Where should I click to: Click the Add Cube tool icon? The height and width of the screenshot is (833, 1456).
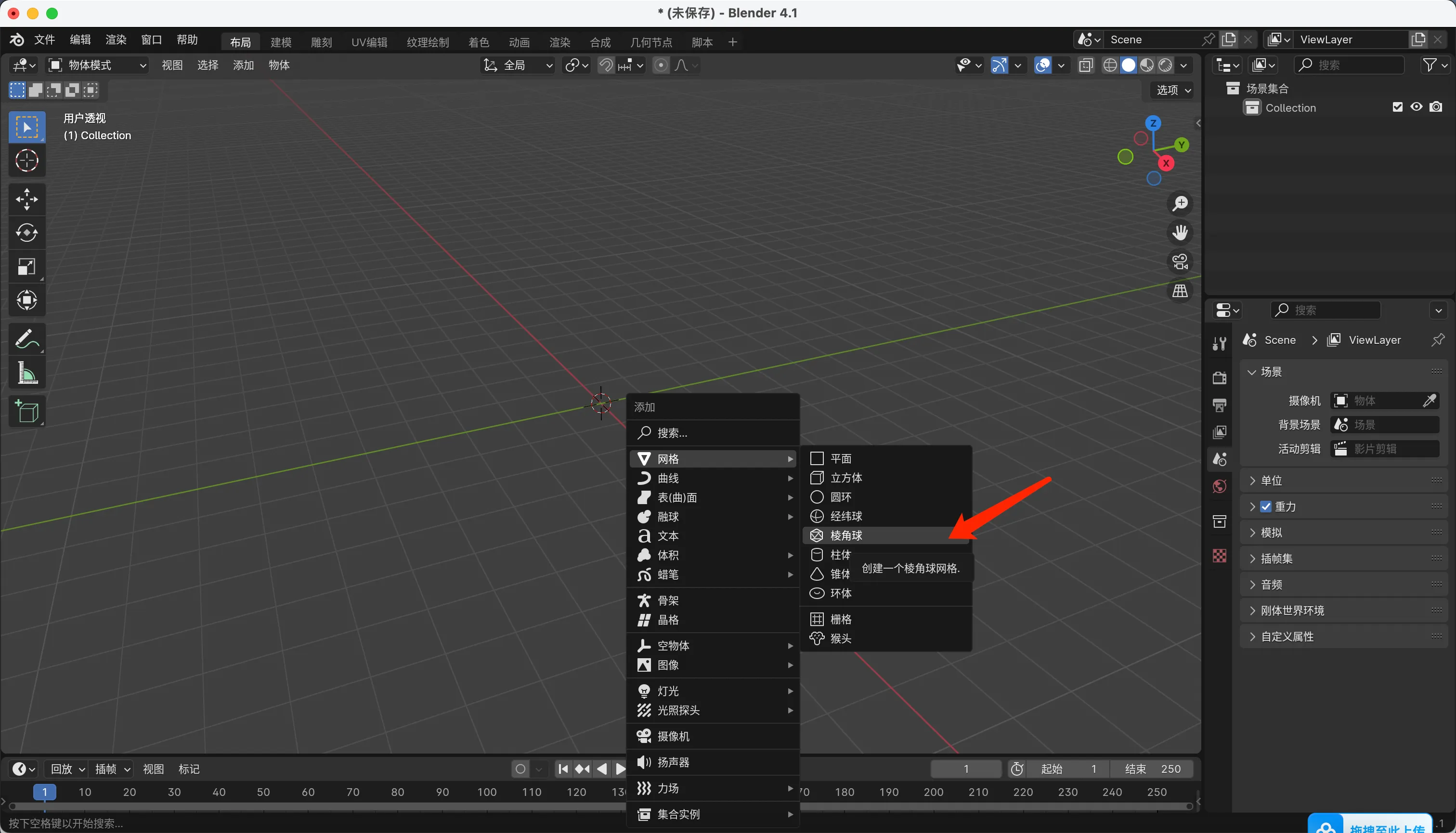26,411
